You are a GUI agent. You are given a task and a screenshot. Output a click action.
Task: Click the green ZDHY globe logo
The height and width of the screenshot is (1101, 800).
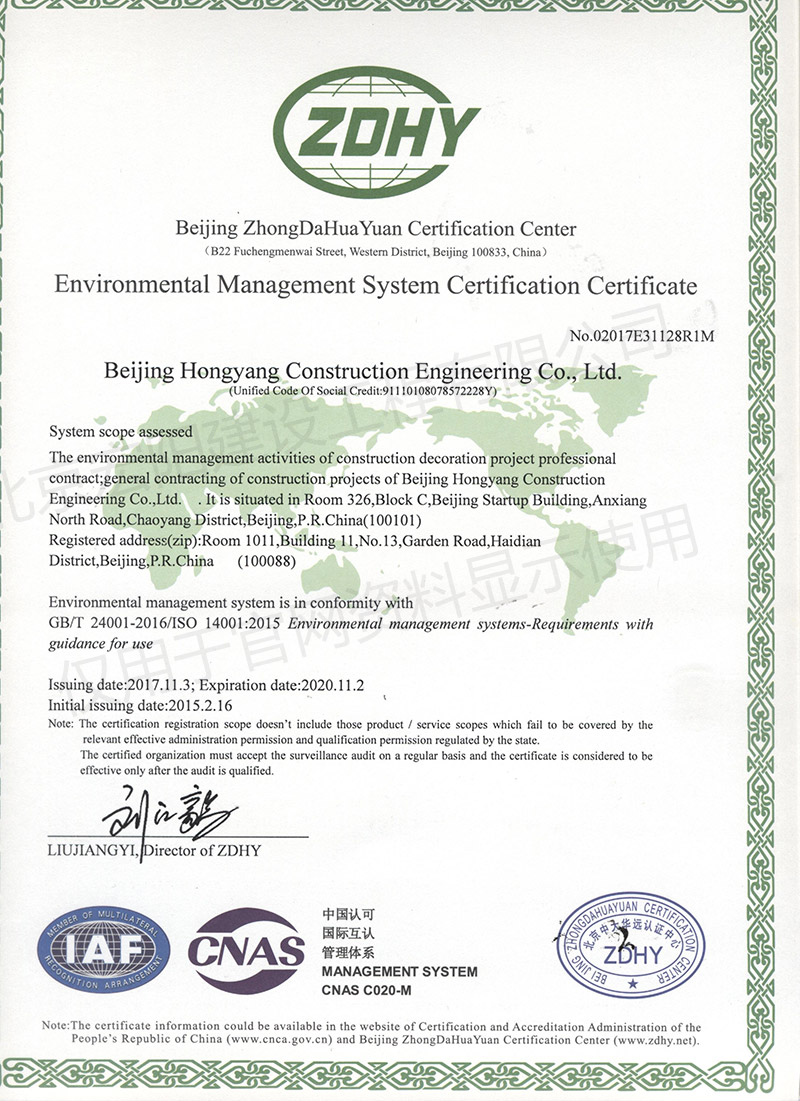[x=376, y=132]
